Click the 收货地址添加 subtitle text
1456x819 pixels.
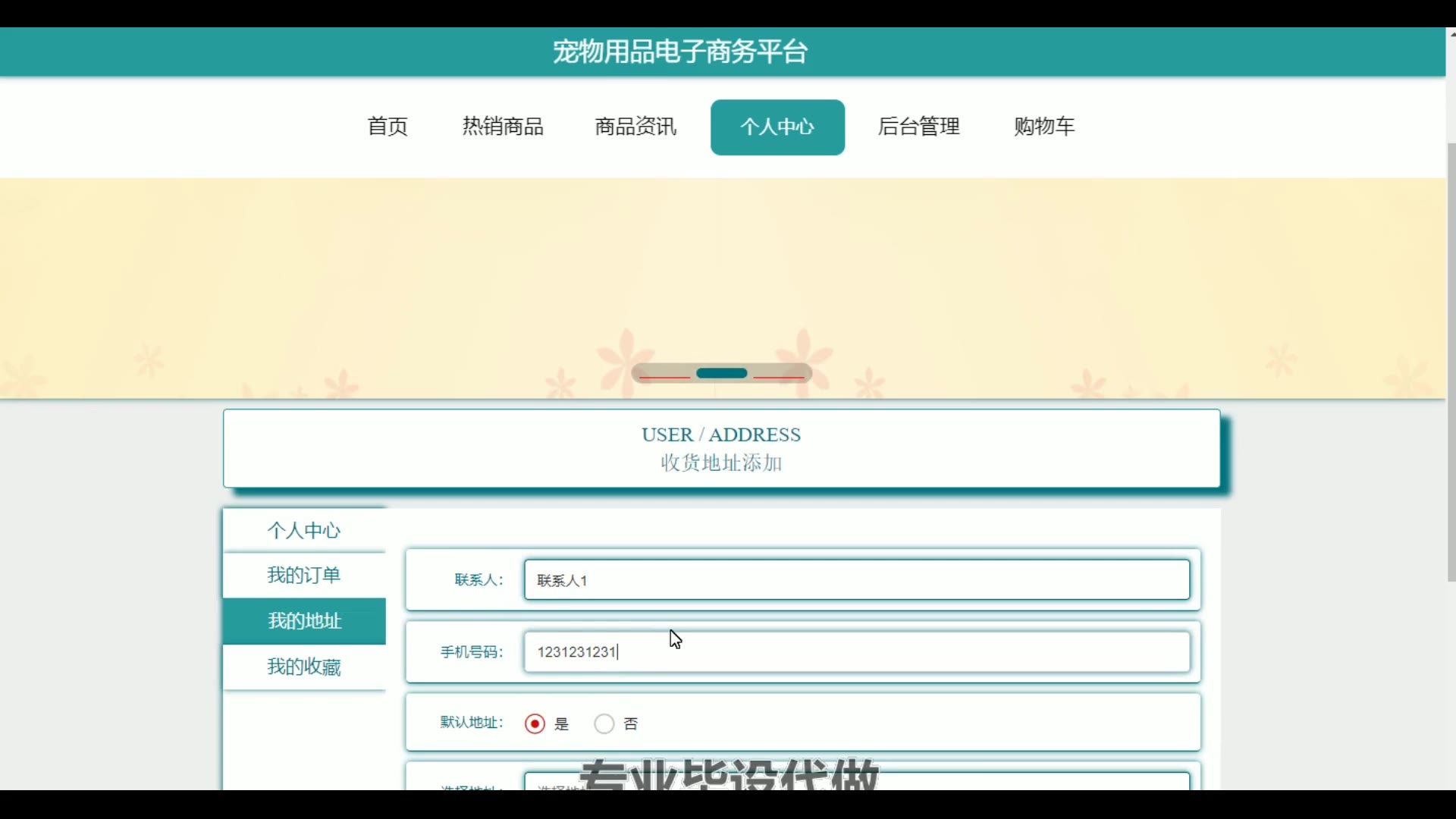click(721, 463)
